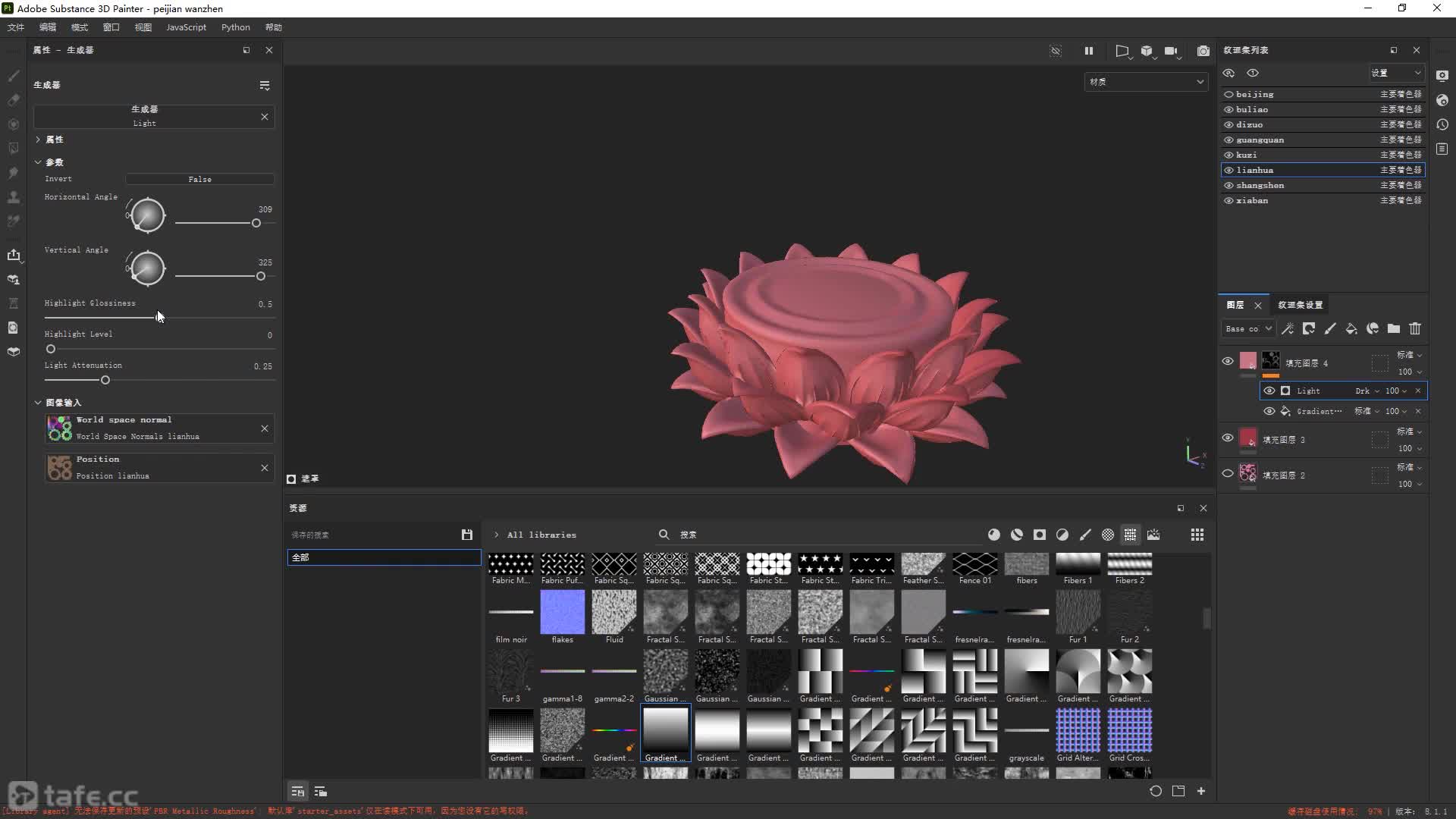Select the Eraser tool in left toolbar

click(x=14, y=100)
